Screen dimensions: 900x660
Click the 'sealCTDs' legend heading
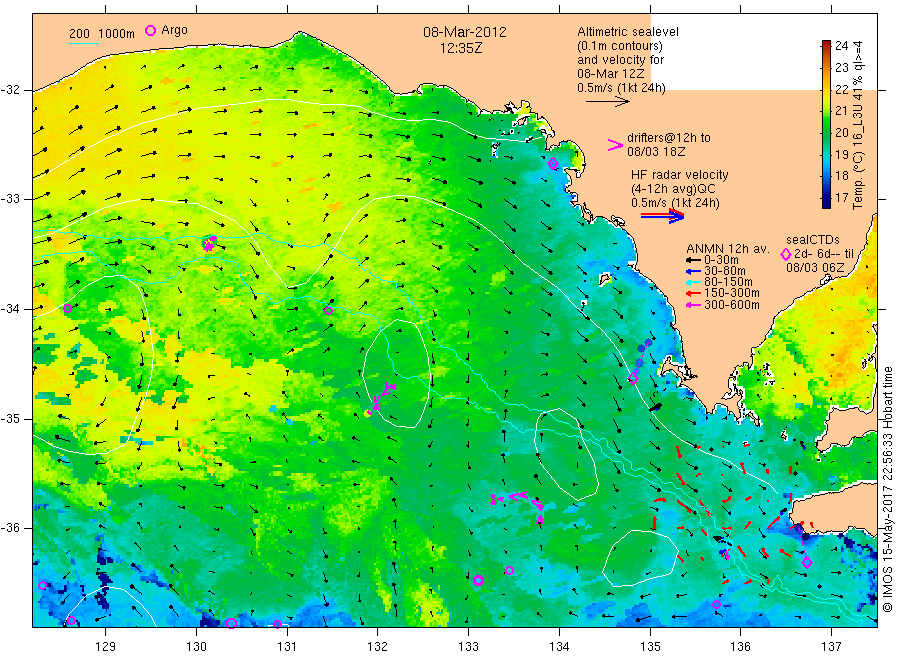[813, 240]
